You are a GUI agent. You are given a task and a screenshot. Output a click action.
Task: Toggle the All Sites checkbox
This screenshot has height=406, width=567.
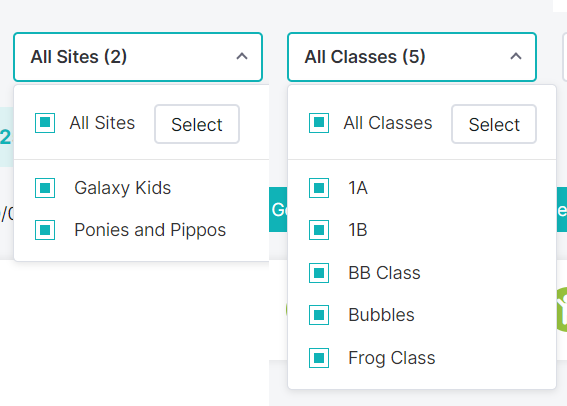(x=45, y=123)
